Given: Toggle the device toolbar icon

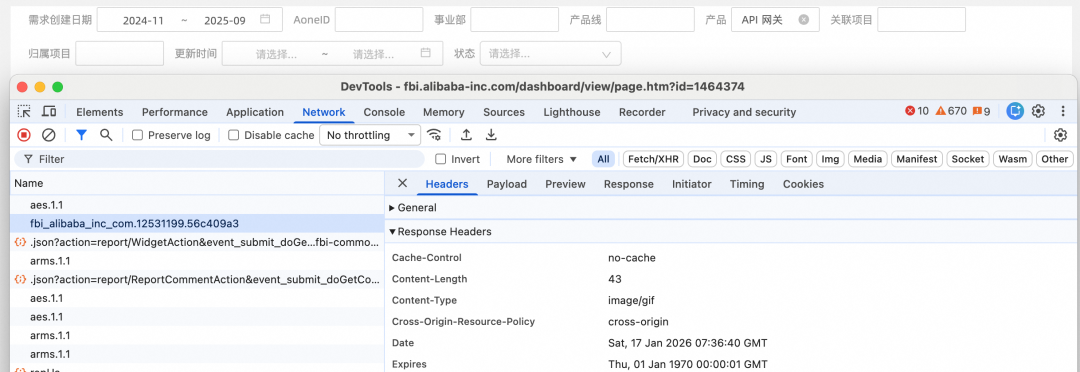Looking at the screenshot, I should pos(48,112).
